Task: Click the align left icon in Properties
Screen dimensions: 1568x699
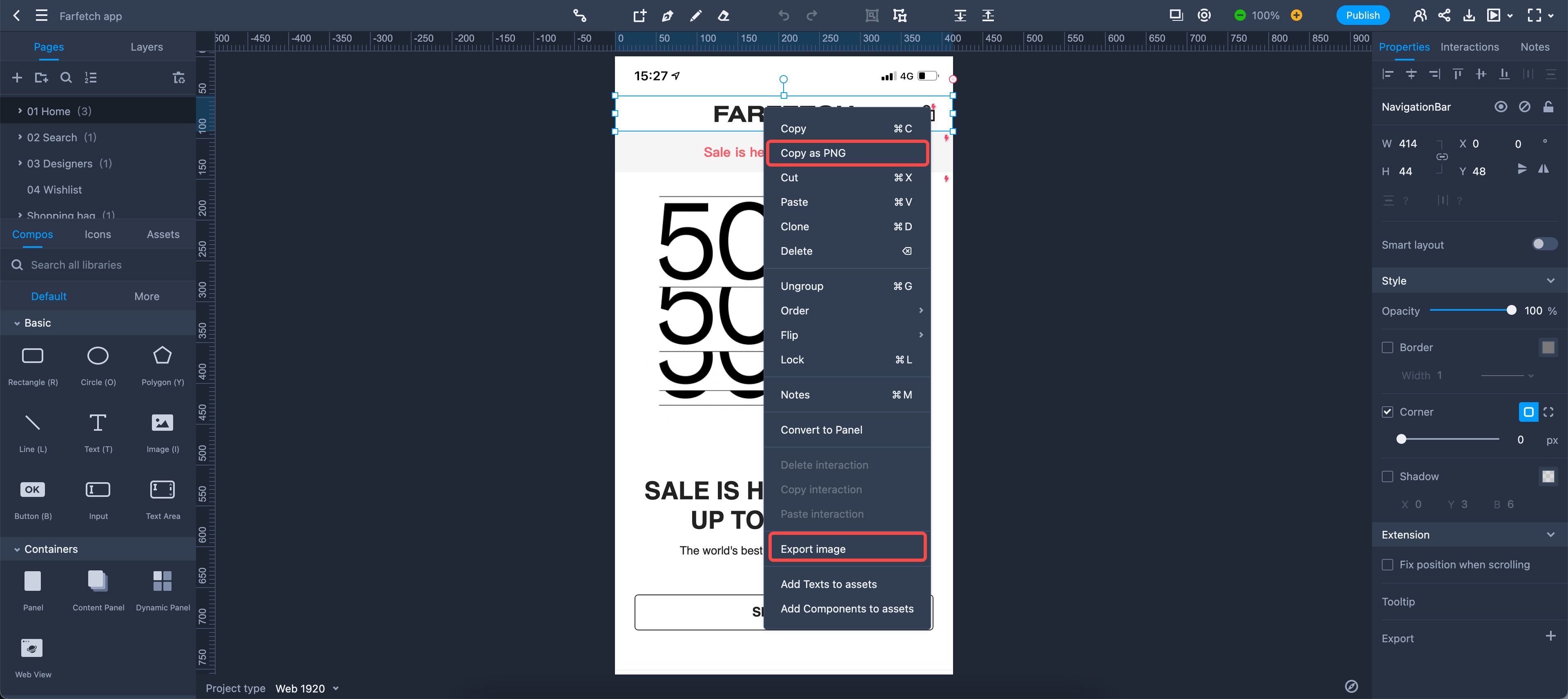Action: click(1388, 74)
